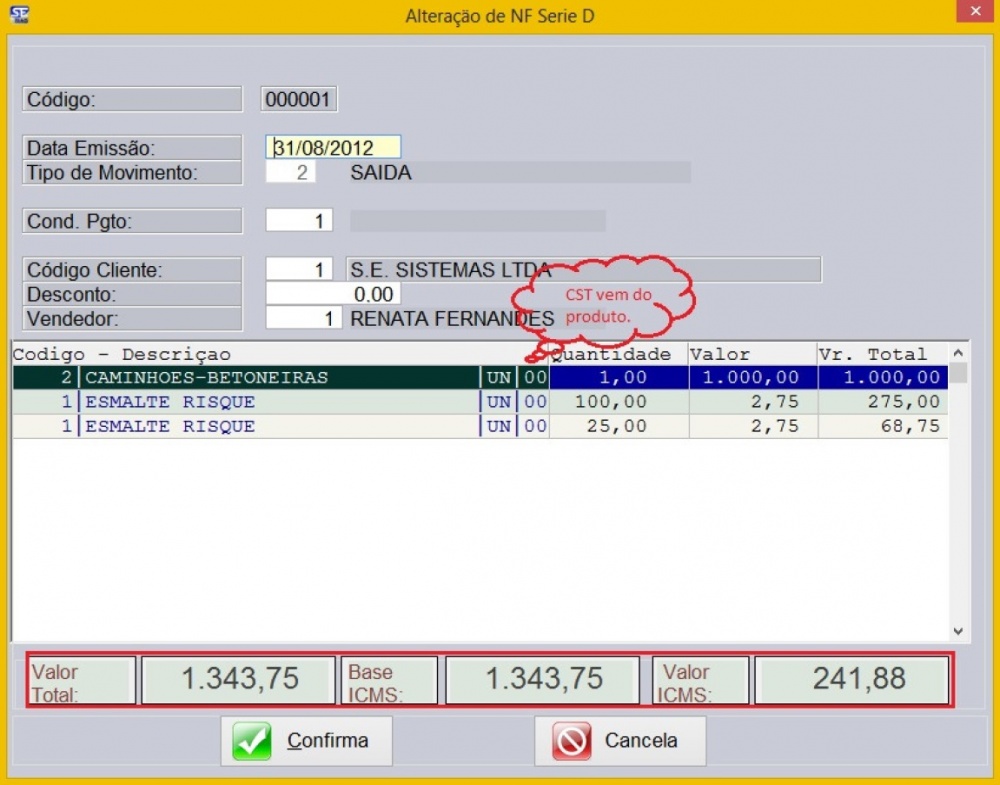Click the Desconto input showing 0.00
Screen dimensions: 1000x785
point(333,293)
